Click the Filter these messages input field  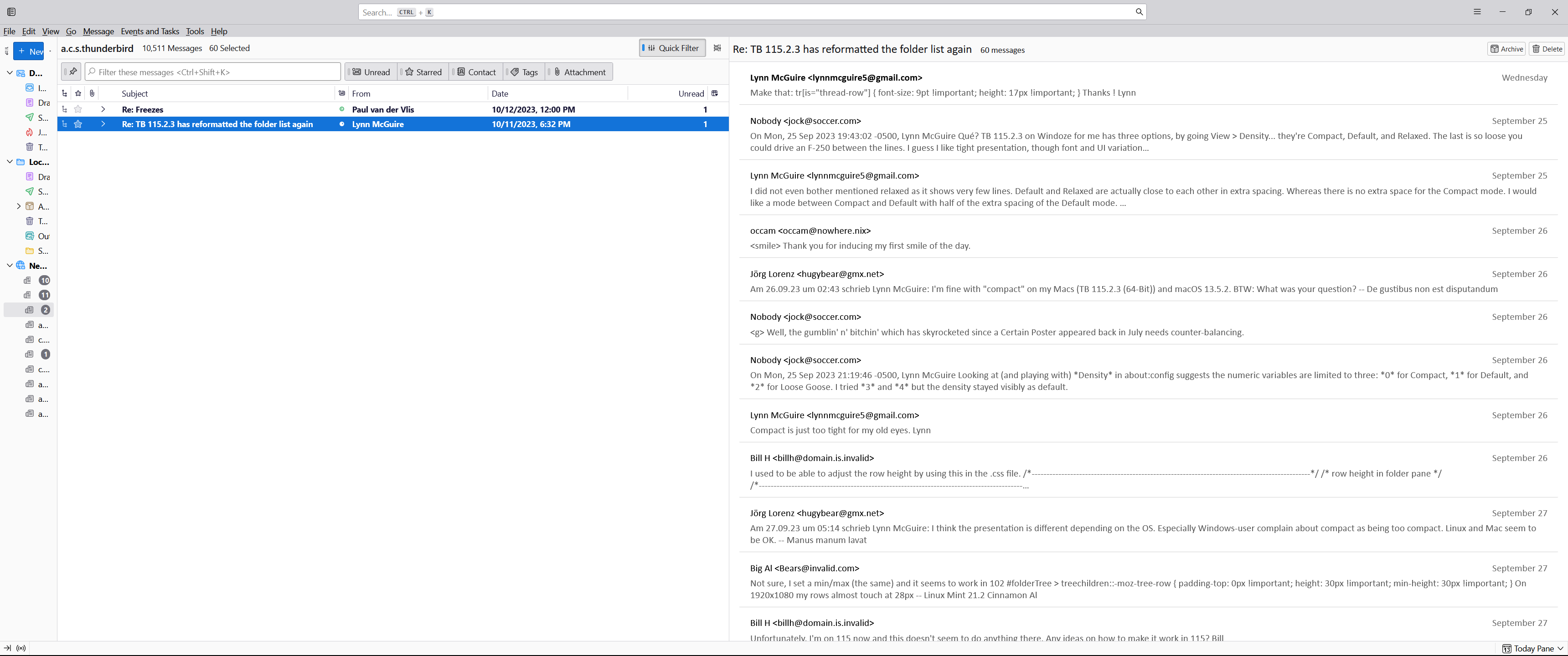tap(213, 72)
